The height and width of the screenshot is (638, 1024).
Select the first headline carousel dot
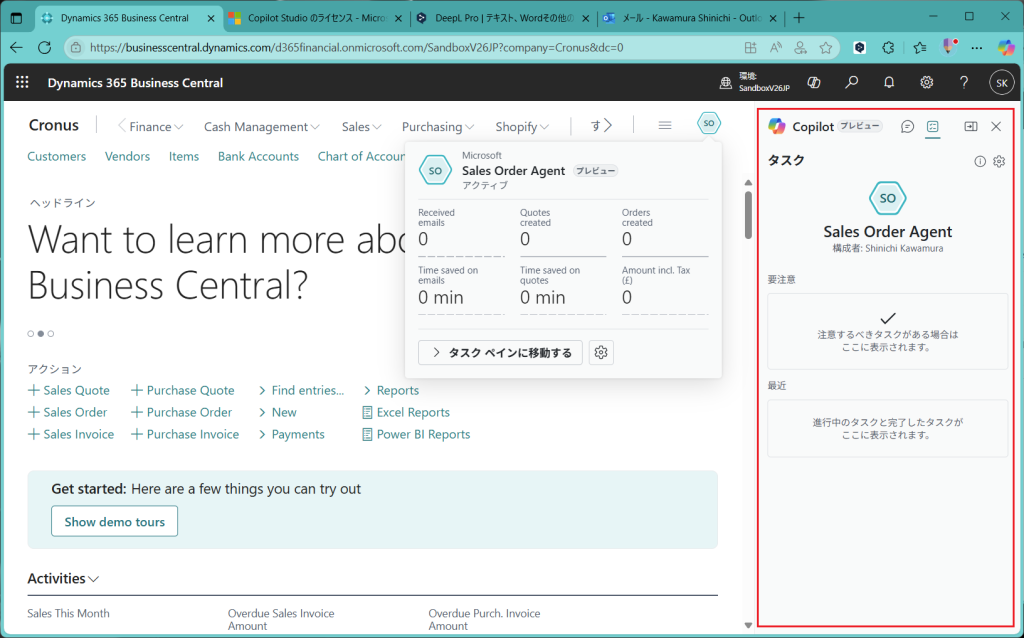tap(31, 334)
